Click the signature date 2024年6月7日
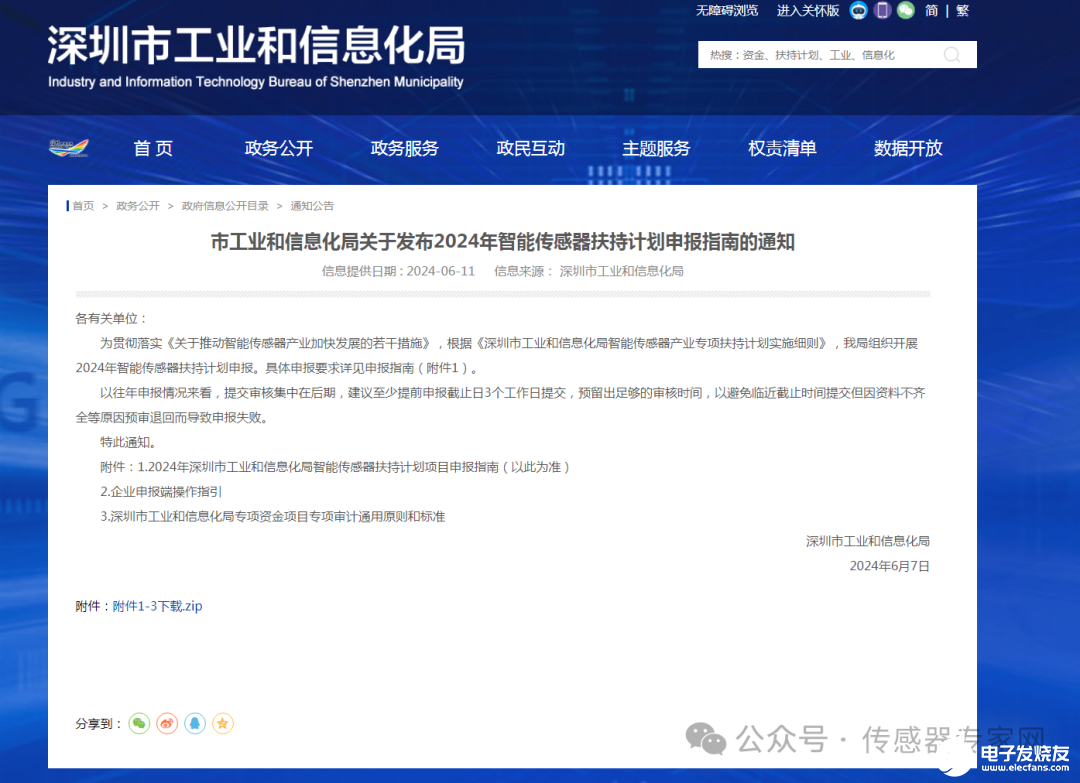 (x=889, y=566)
